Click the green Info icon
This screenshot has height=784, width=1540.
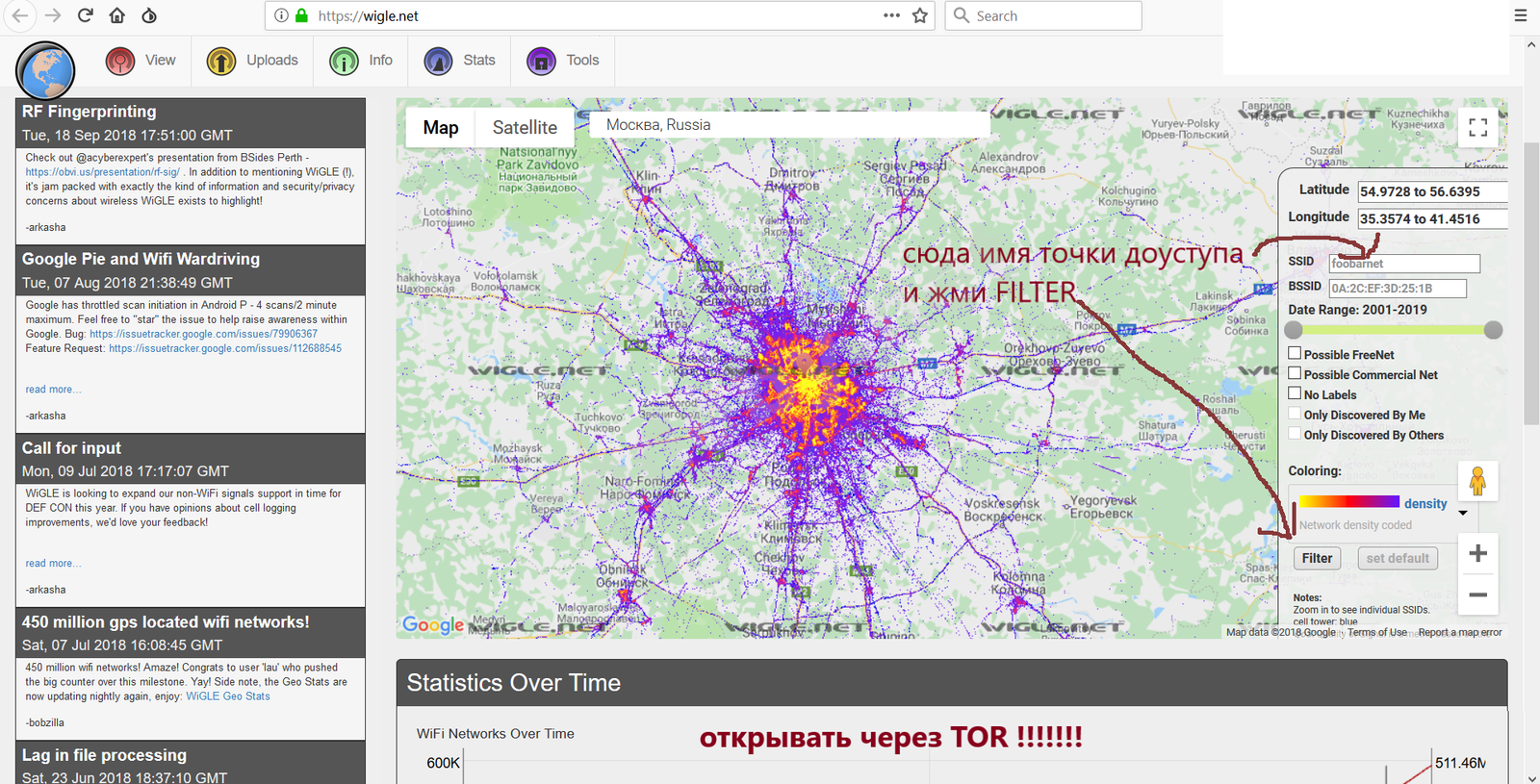[x=344, y=62]
